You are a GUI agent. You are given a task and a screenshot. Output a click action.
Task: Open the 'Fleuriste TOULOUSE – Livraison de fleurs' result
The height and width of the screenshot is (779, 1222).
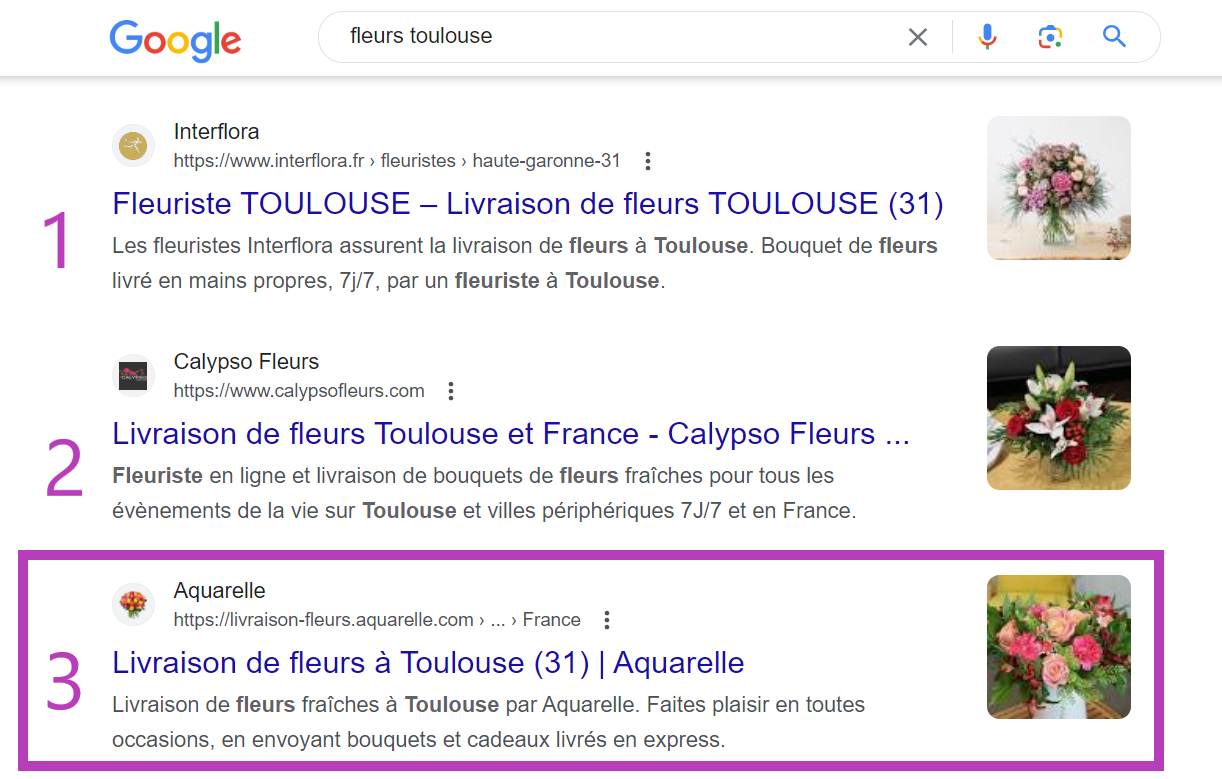[x=527, y=204]
